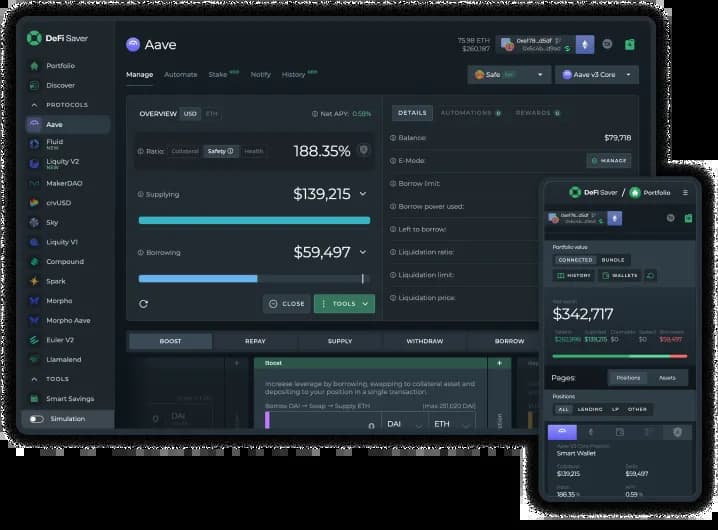Click the refresh icon below Borrowing

tap(143, 303)
